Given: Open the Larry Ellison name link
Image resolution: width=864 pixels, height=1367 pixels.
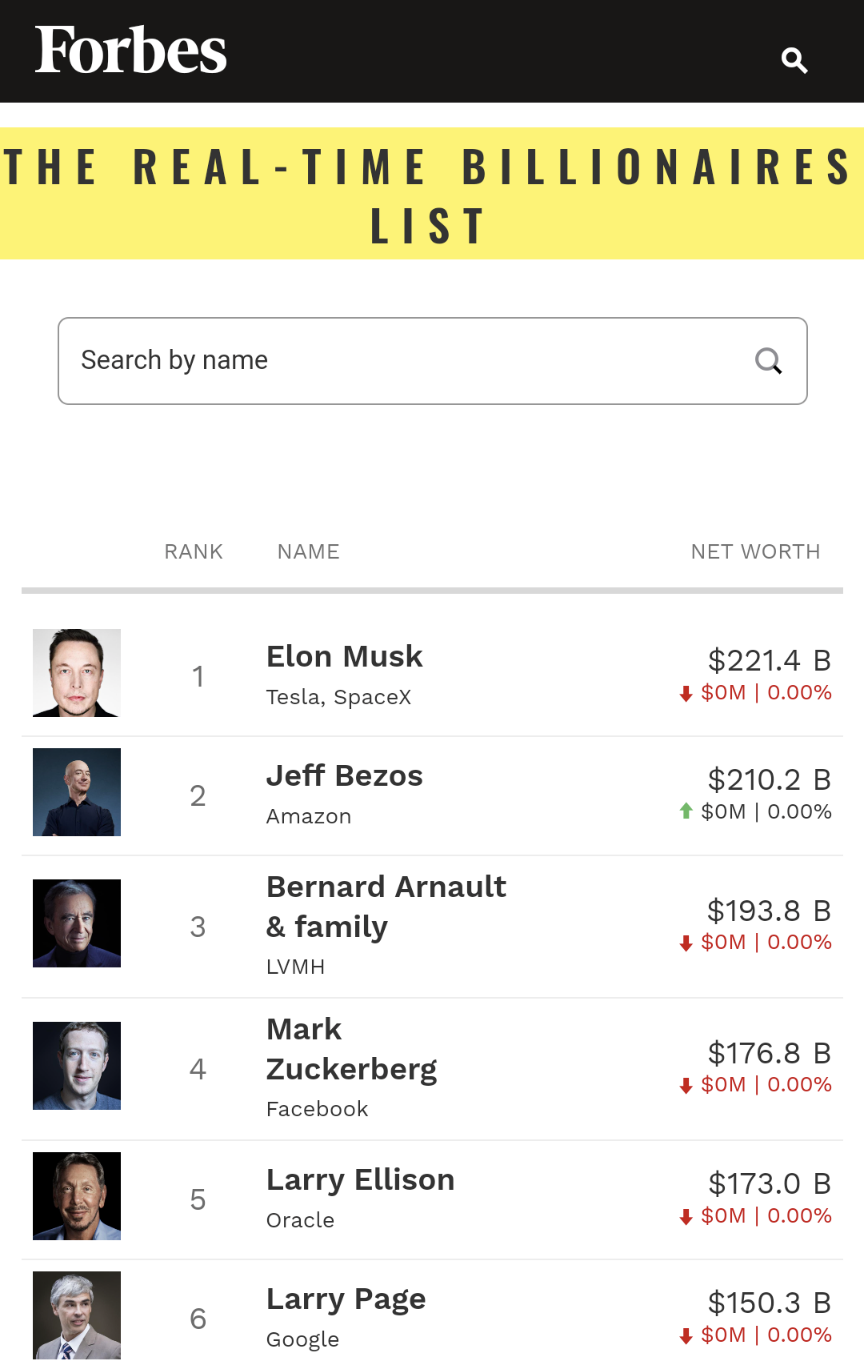Looking at the screenshot, I should pos(360,1180).
